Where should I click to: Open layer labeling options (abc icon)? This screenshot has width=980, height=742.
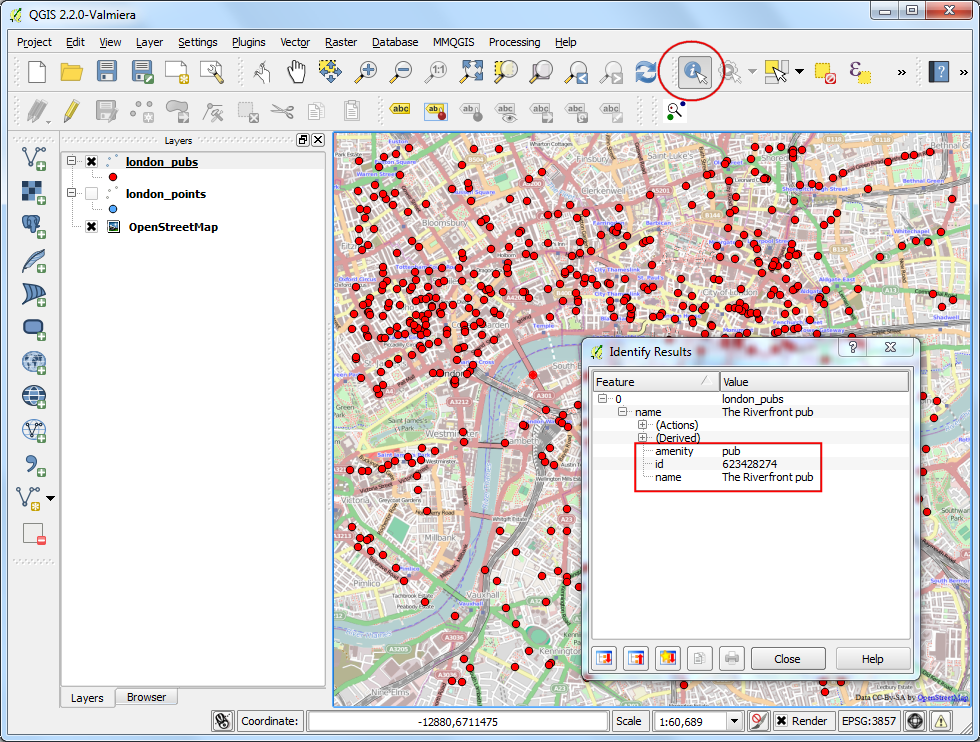(x=400, y=110)
